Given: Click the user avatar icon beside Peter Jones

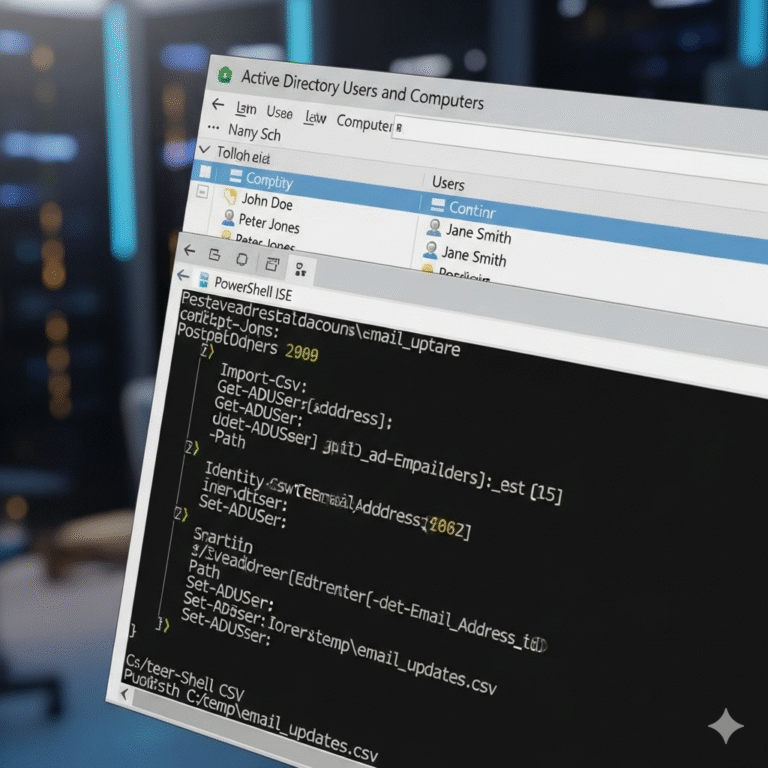Looking at the screenshot, I should [x=228, y=217].
